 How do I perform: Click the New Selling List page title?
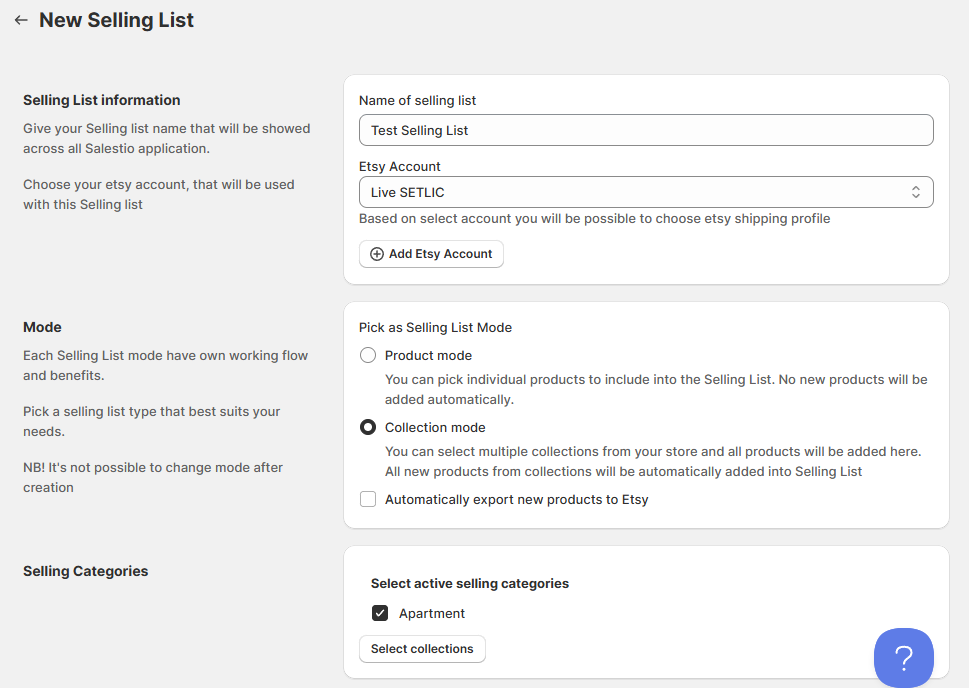(116, 20)
